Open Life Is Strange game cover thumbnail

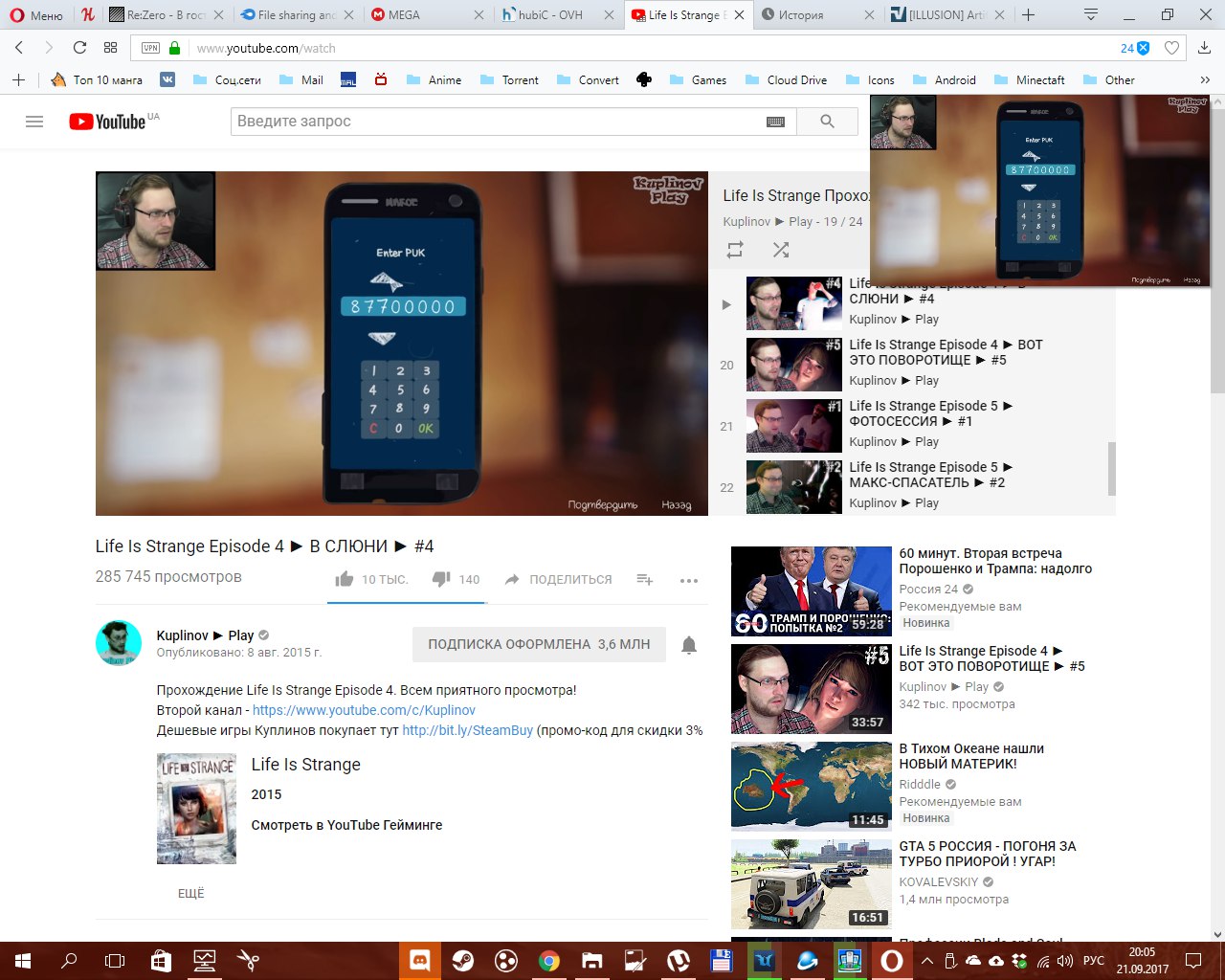[x=196, y=809]
